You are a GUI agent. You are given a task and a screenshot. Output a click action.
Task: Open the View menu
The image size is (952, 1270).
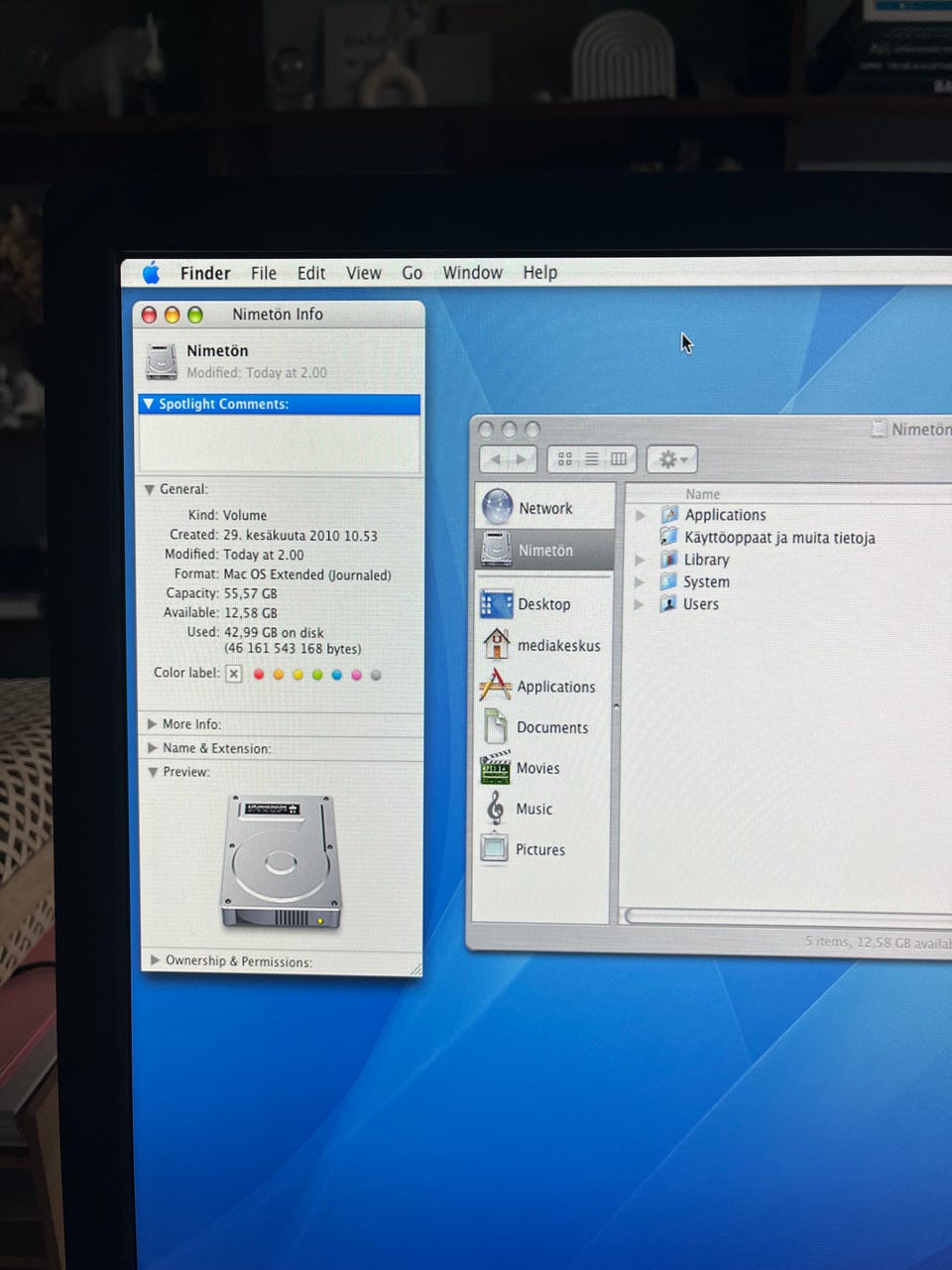[364, 273]
